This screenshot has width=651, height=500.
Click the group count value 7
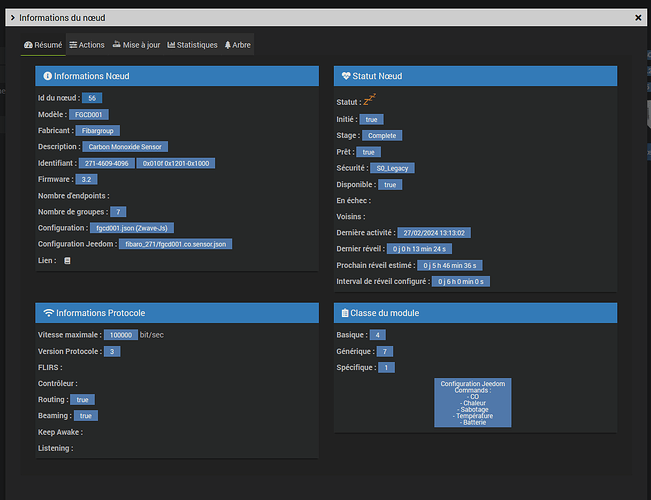click(x=118, y=212)
